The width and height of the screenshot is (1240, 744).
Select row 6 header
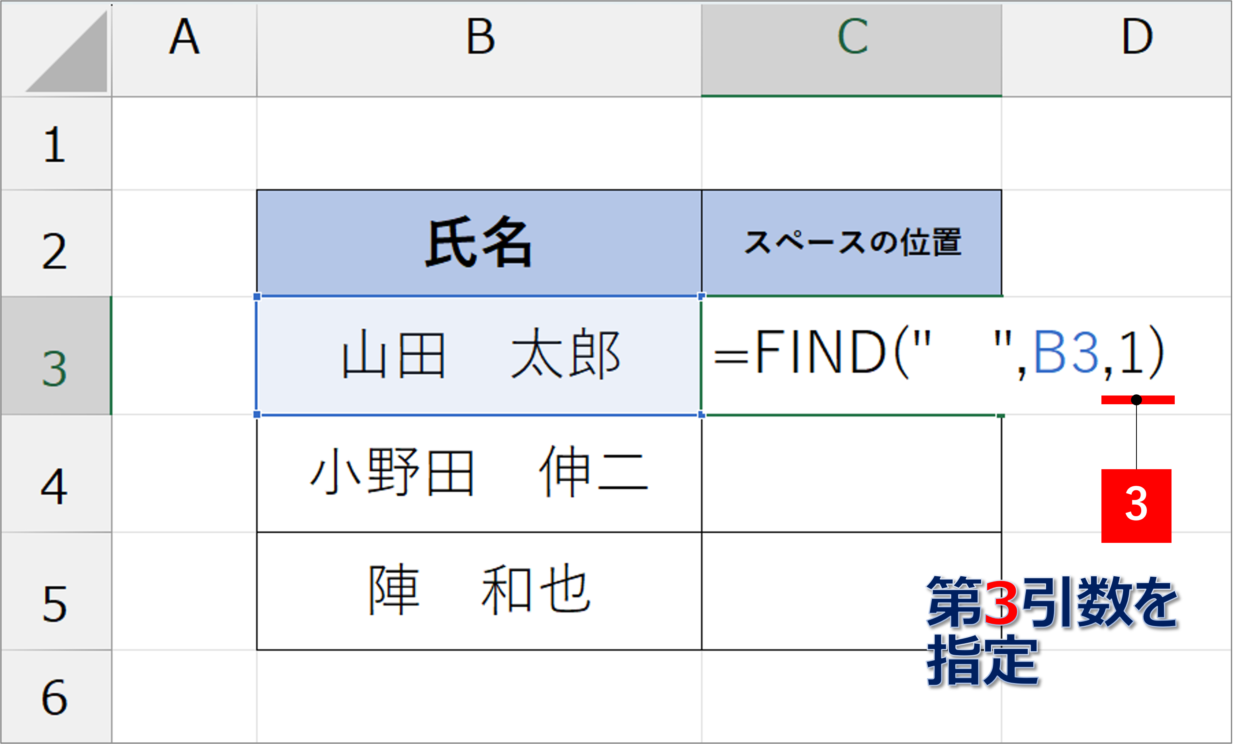point(56,696)
